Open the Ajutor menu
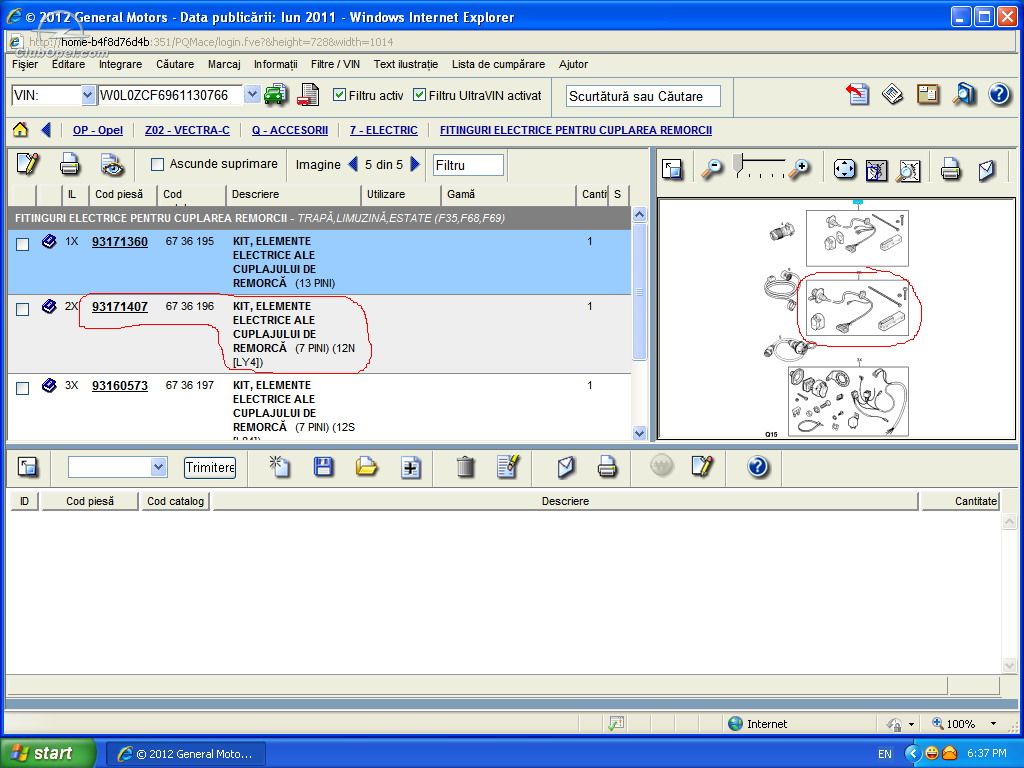The width and height of the screenshot is (1024, 768). point(573,64)
